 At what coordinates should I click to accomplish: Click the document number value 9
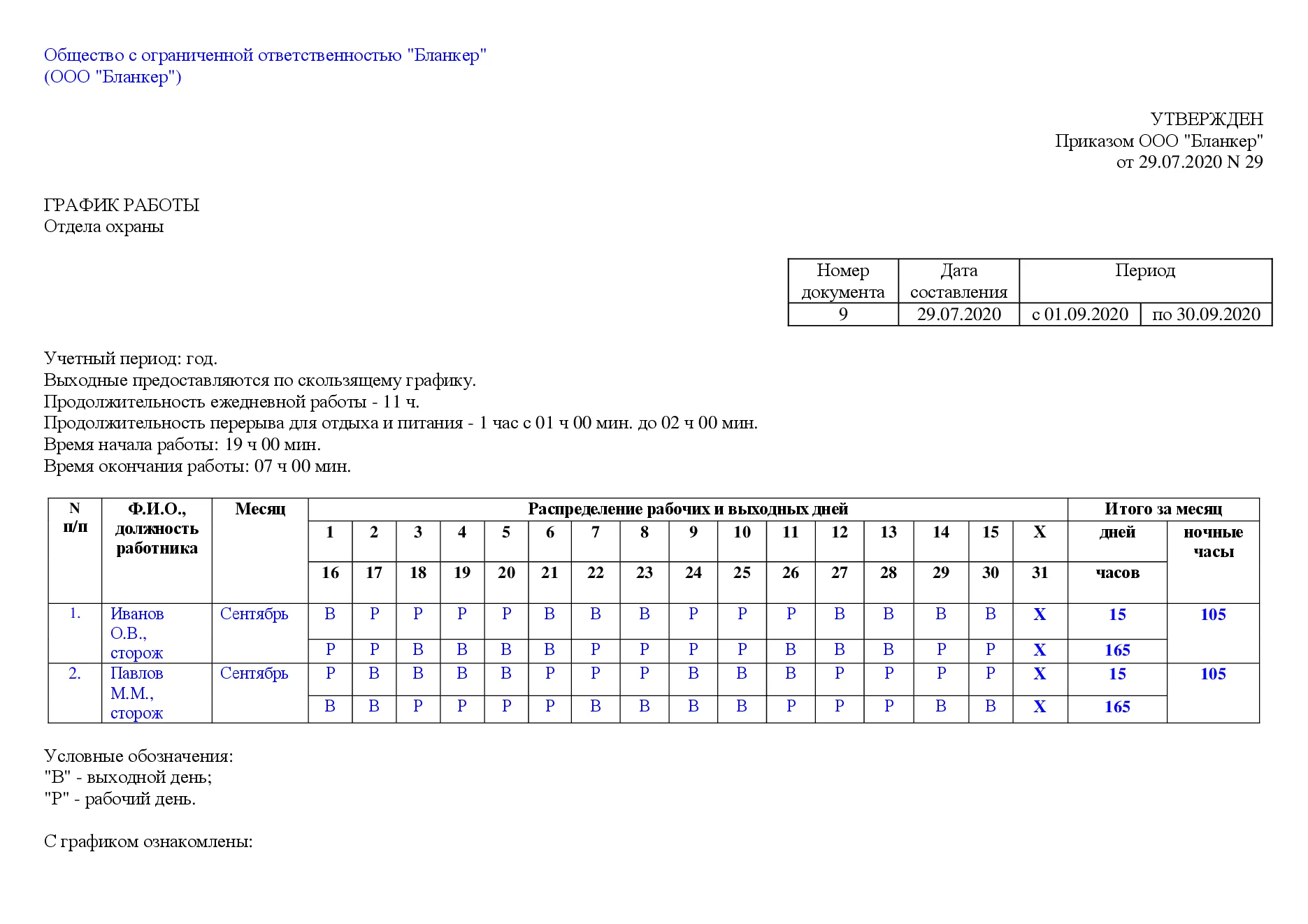click(843, 315)
